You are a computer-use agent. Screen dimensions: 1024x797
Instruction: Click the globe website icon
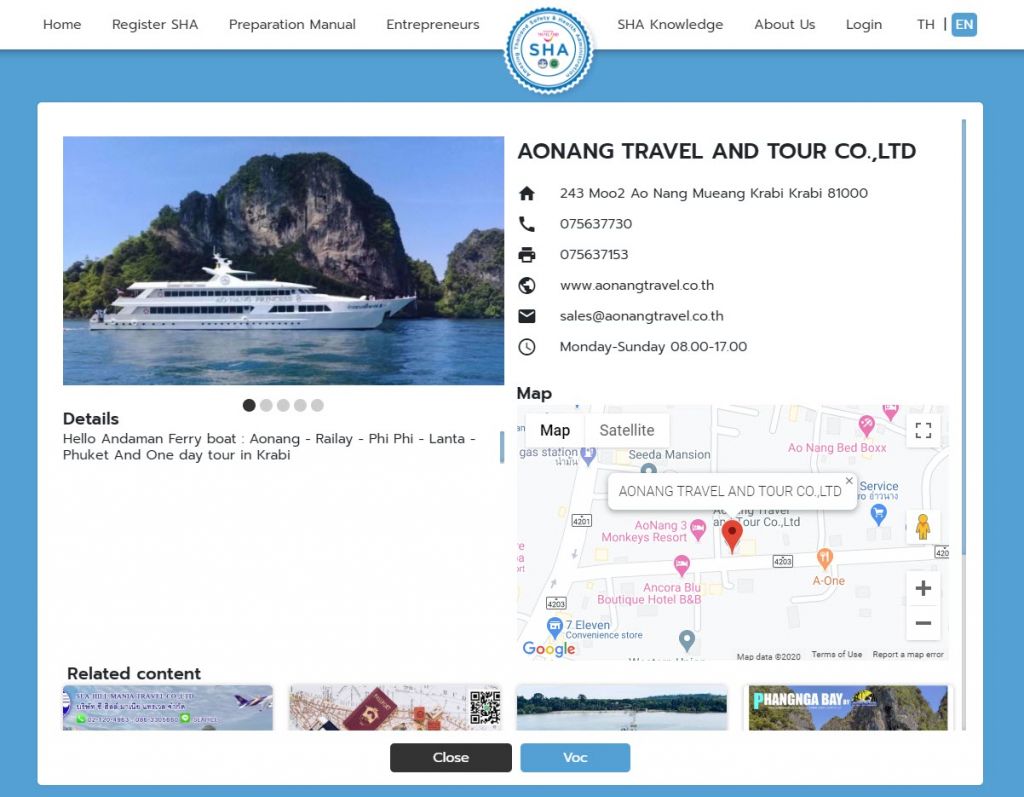[526, 285]
